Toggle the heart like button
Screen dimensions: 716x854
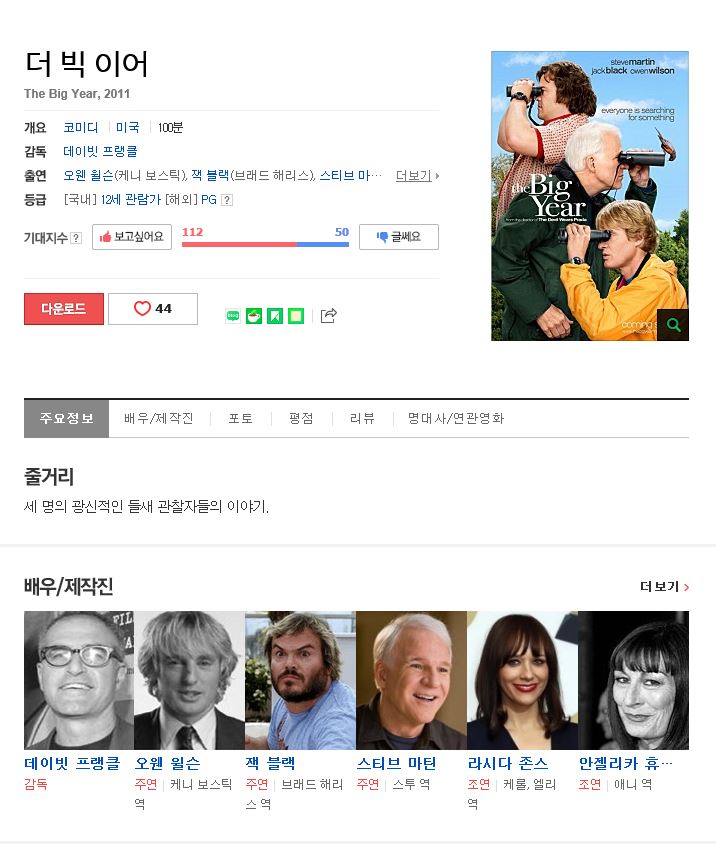[153, 309]
